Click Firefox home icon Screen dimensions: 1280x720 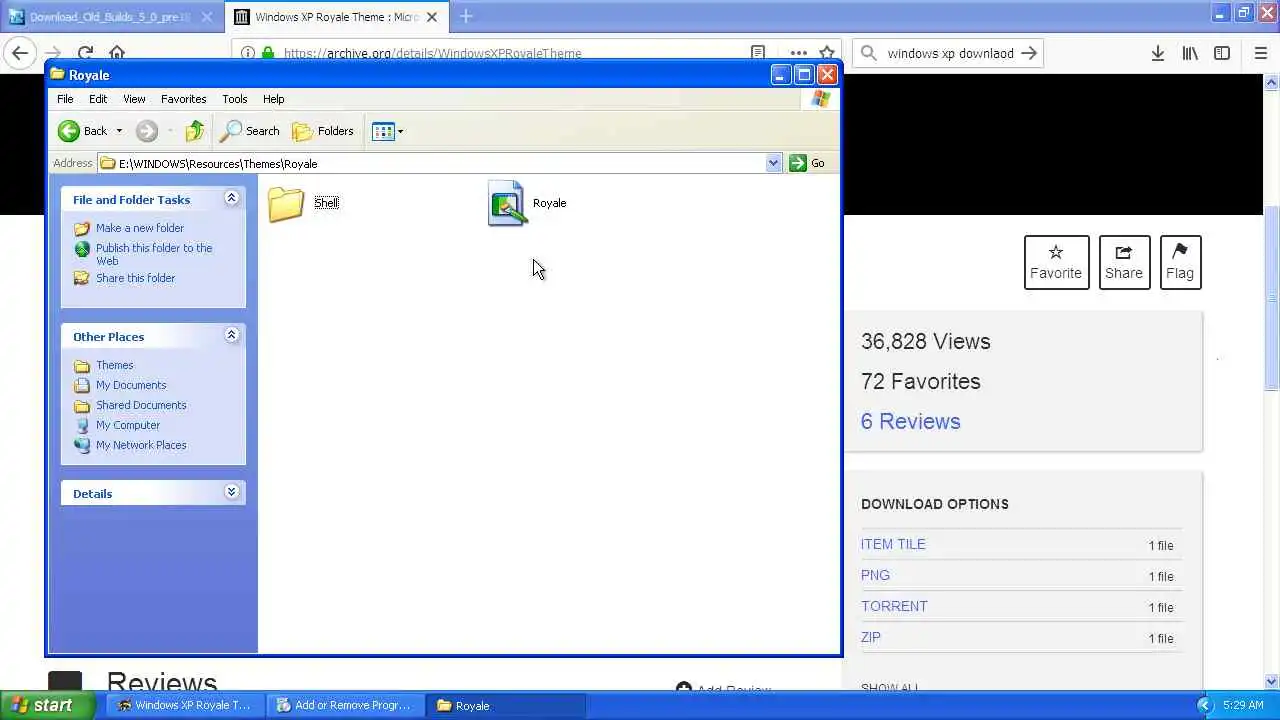point(117,53)
